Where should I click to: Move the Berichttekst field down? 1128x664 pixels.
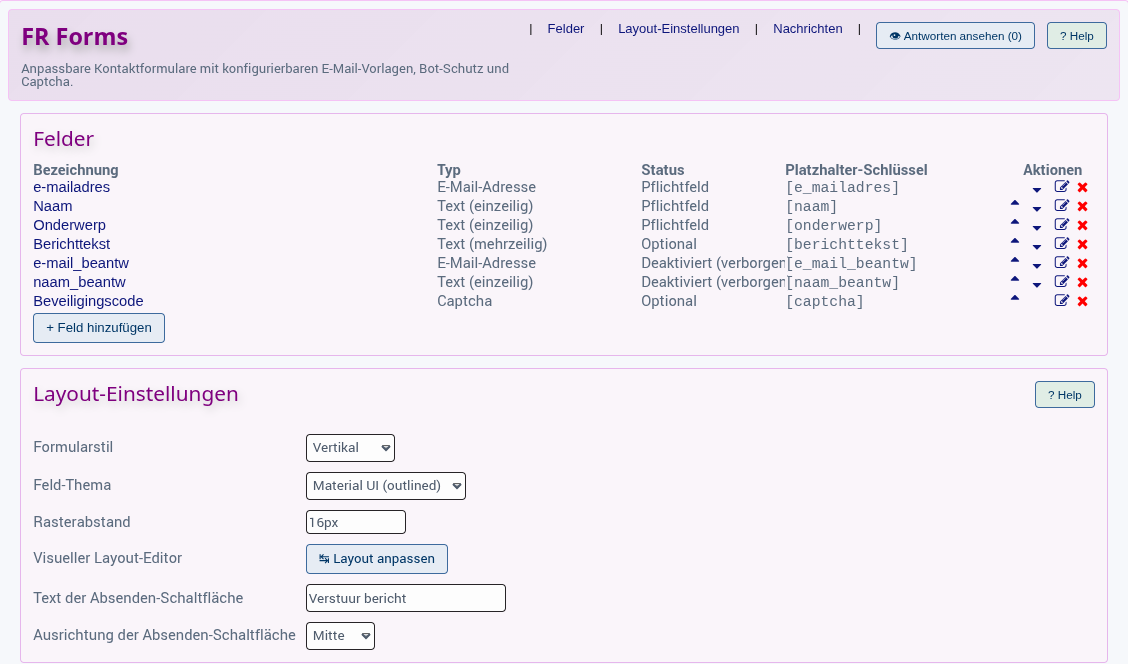point(1037,247)
